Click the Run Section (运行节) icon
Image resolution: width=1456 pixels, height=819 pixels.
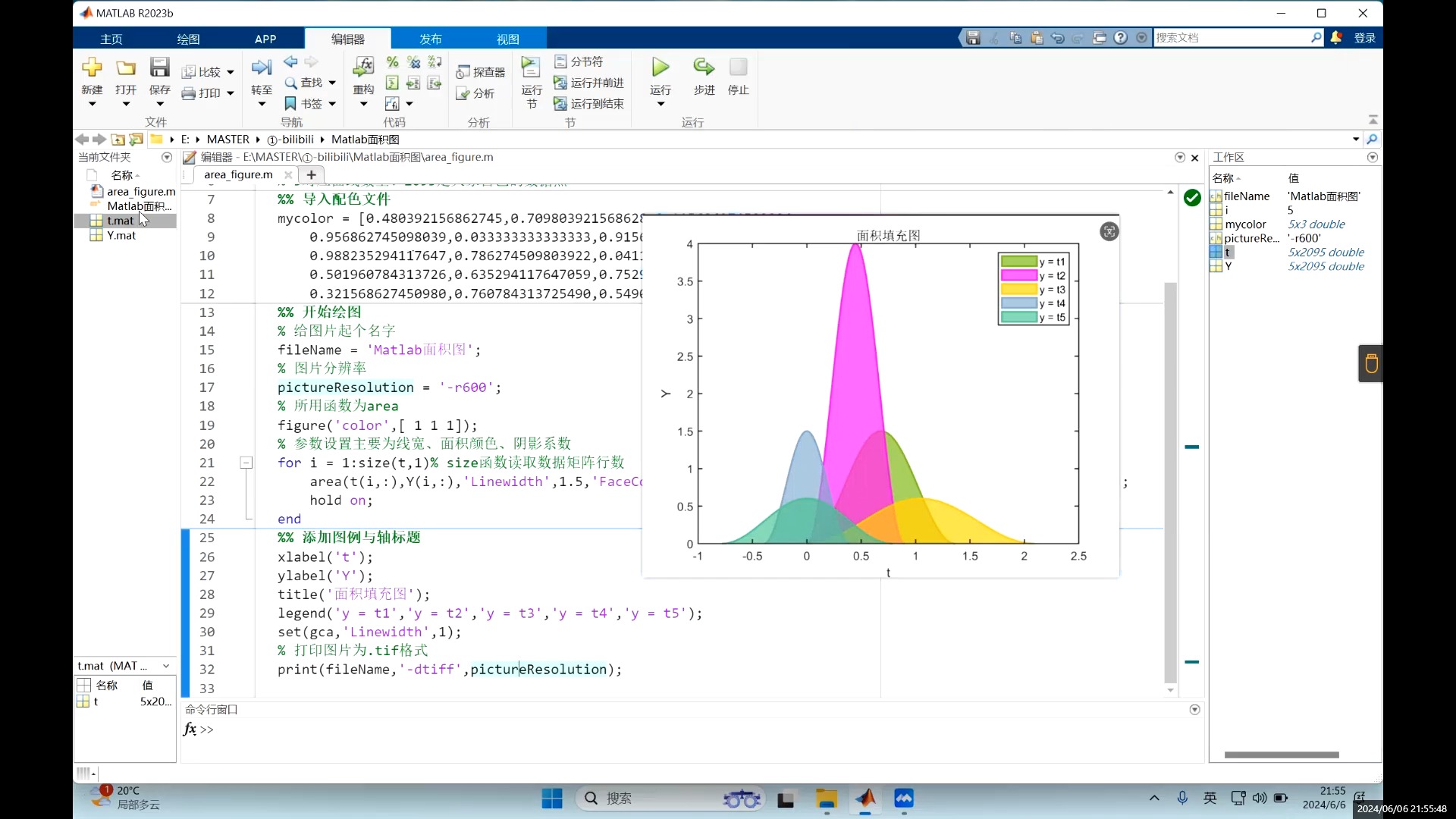pyautogui.click(x=531, y=67)
